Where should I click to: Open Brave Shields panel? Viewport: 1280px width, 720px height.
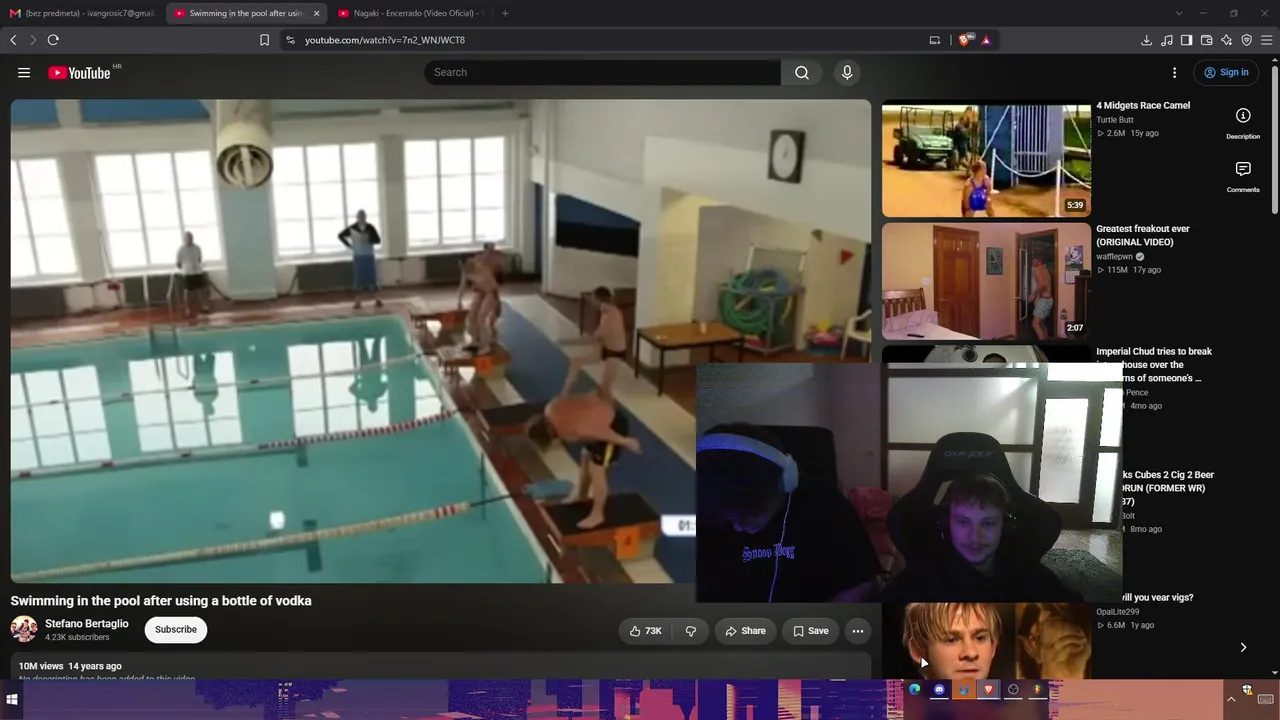[x=964, y=40]
